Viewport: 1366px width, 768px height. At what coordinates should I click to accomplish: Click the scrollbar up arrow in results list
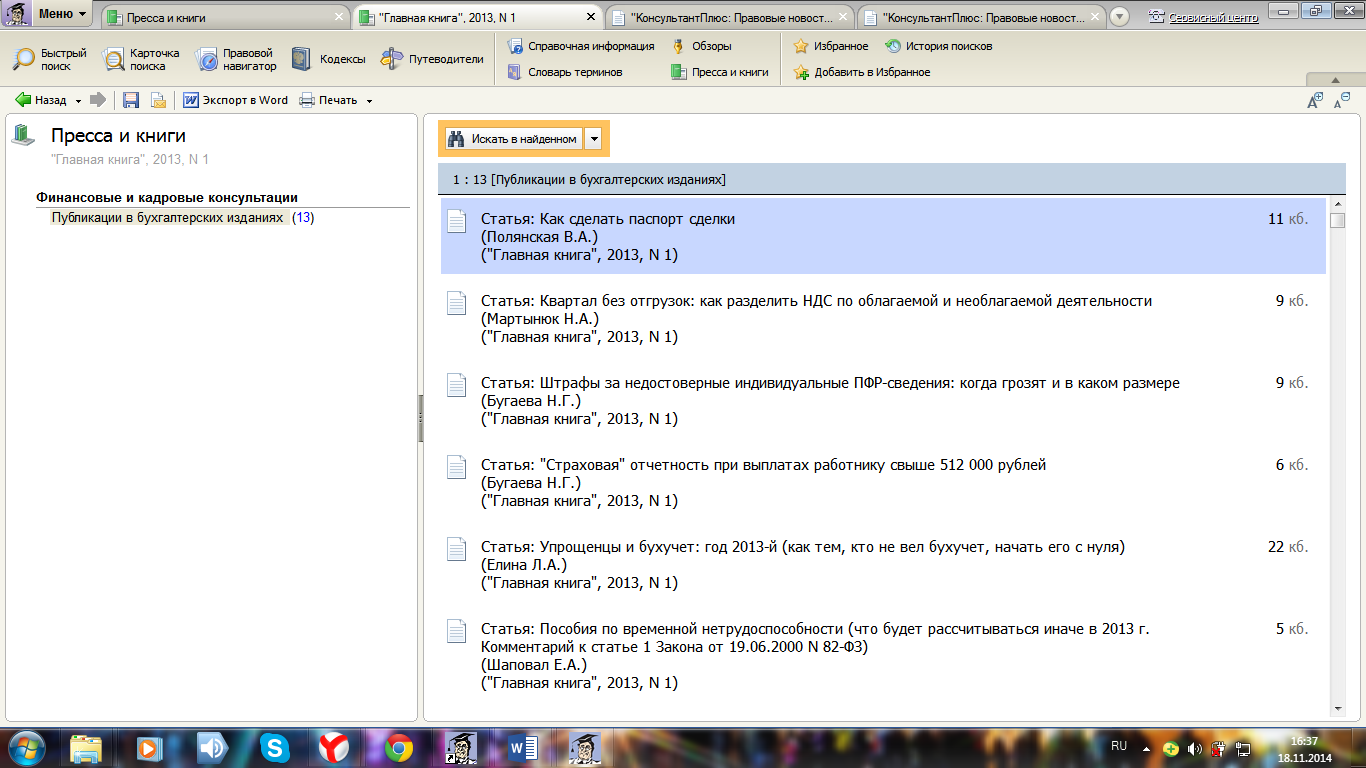[1338, 205]
